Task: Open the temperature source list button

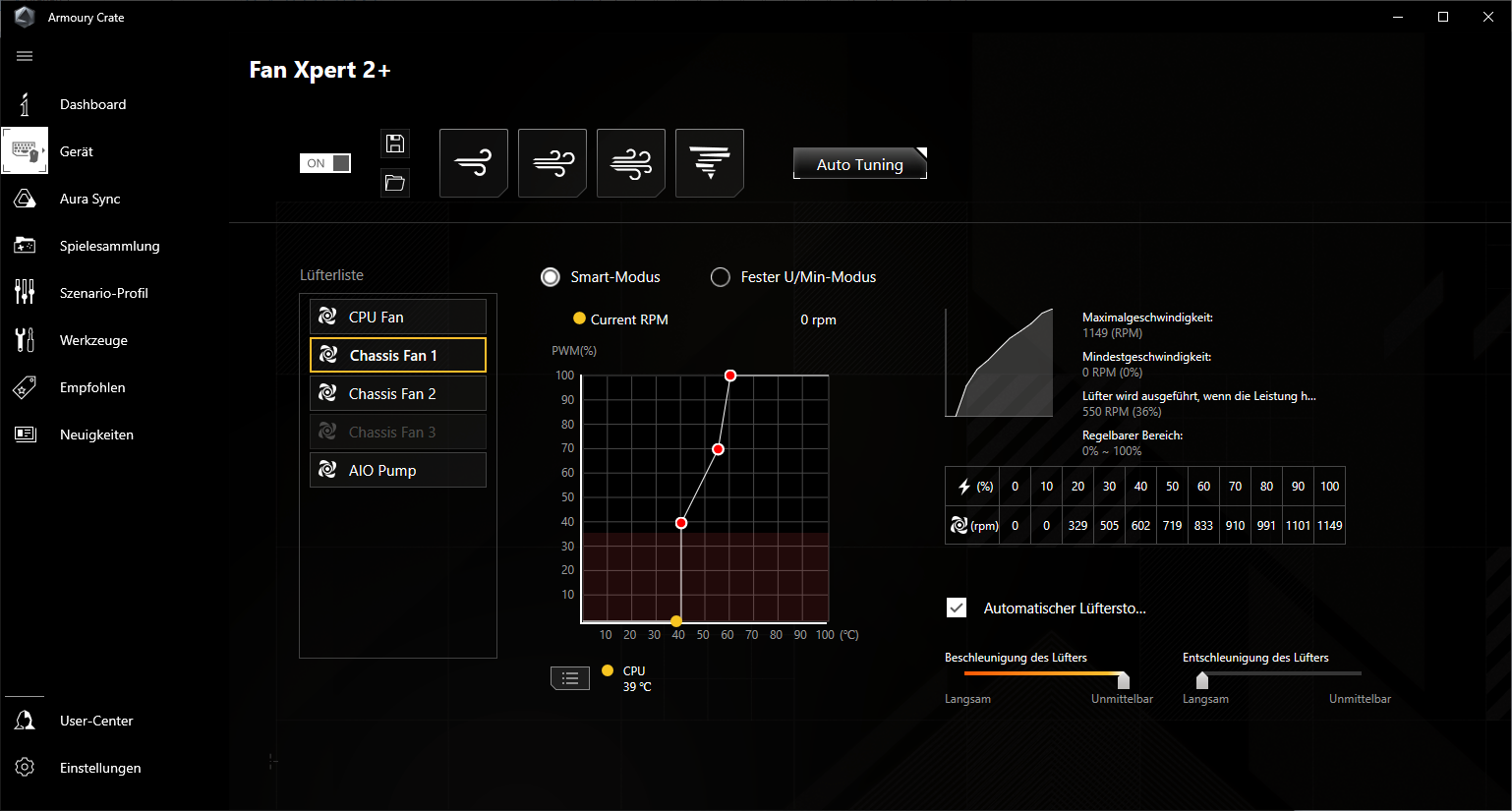Action: click(x=570, y=678)
